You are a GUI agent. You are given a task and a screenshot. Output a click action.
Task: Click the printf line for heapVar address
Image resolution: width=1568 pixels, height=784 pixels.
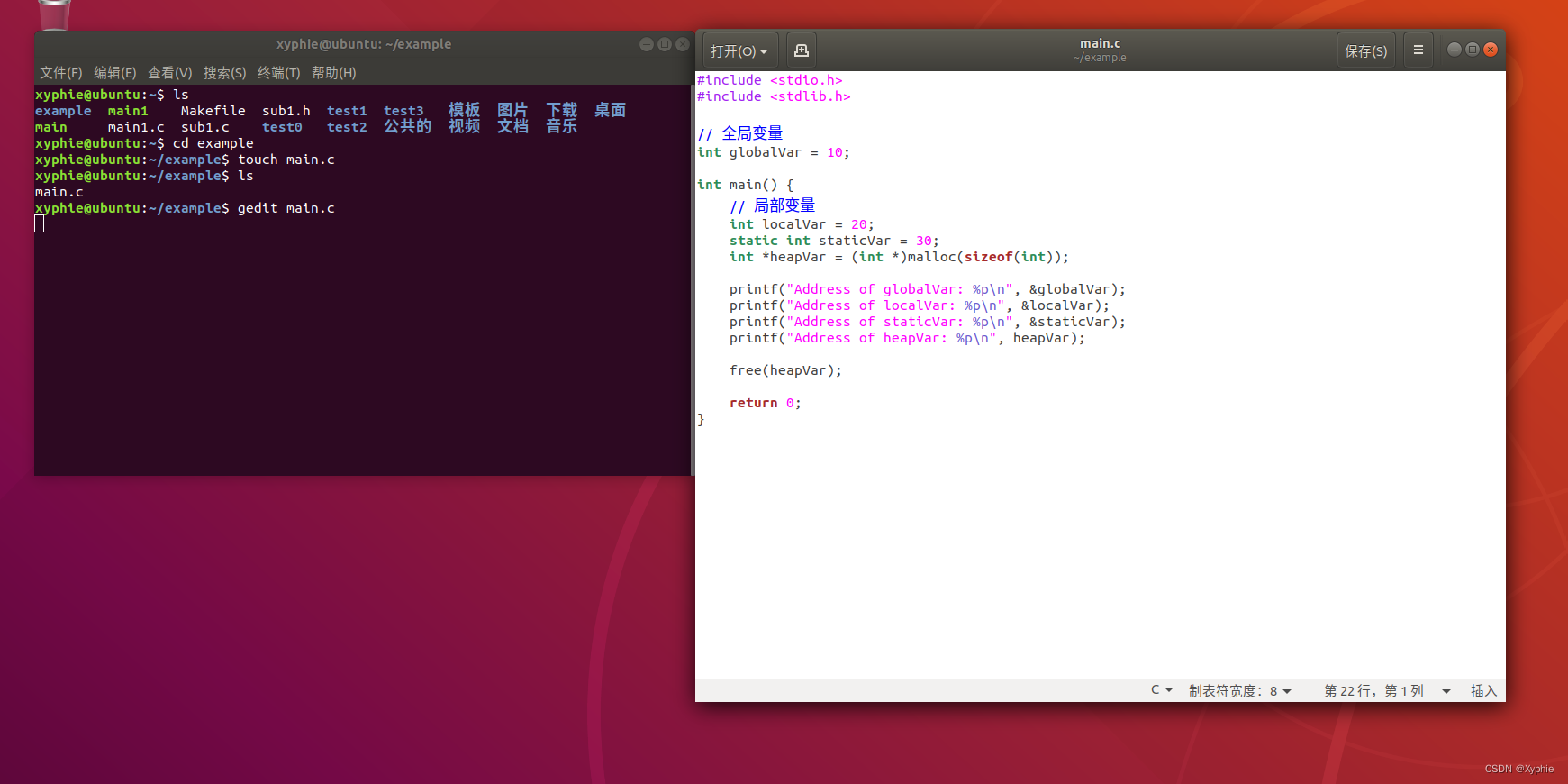pyautogui.click(x=908, y=338)
